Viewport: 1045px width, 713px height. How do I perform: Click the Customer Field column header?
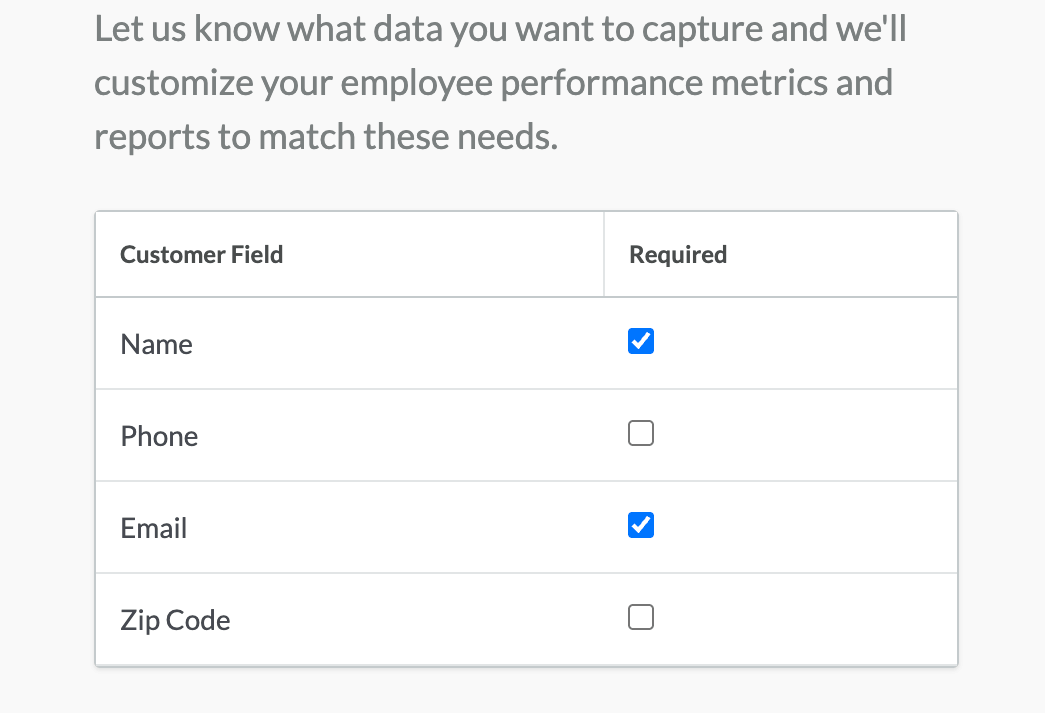[x=201, y=254]
